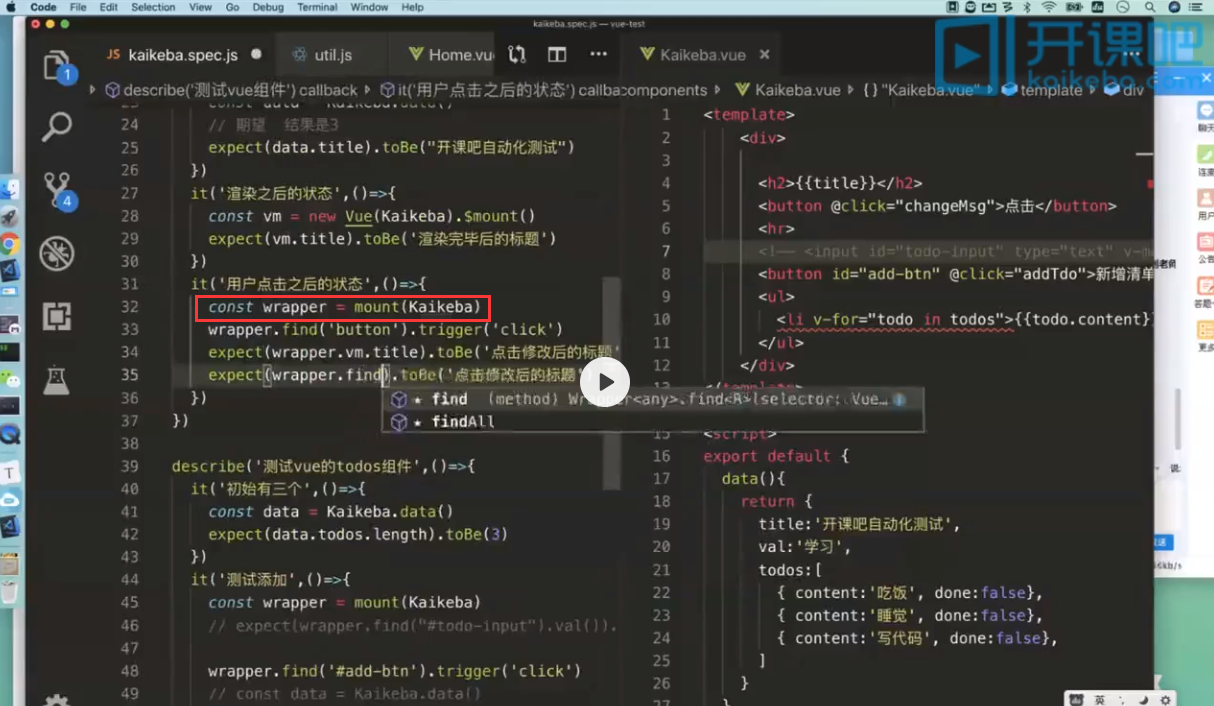Click line 48 "wrapper.find('#add-btn').trigger('click')"
The image size is (1214, 706).
coord(394,671)
